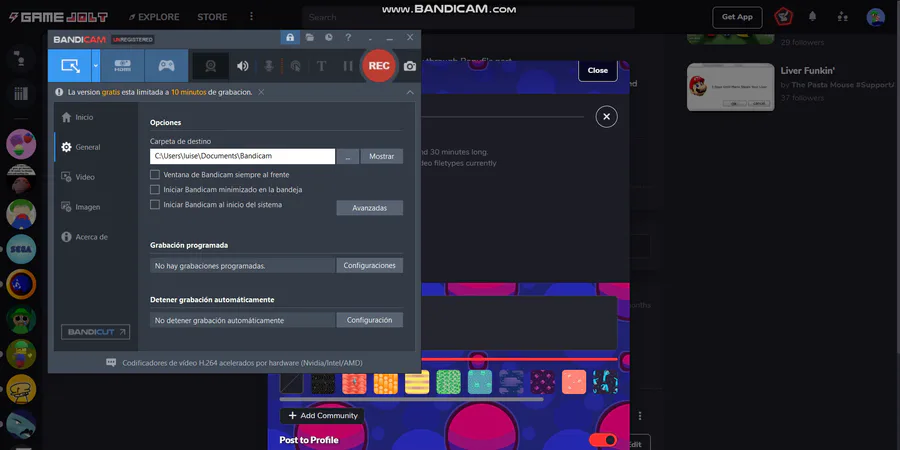The width and height of the screenshot is (900, 450).
Task: Open the Game Jolt top nav more menu
Action: [x=251, y=17]
